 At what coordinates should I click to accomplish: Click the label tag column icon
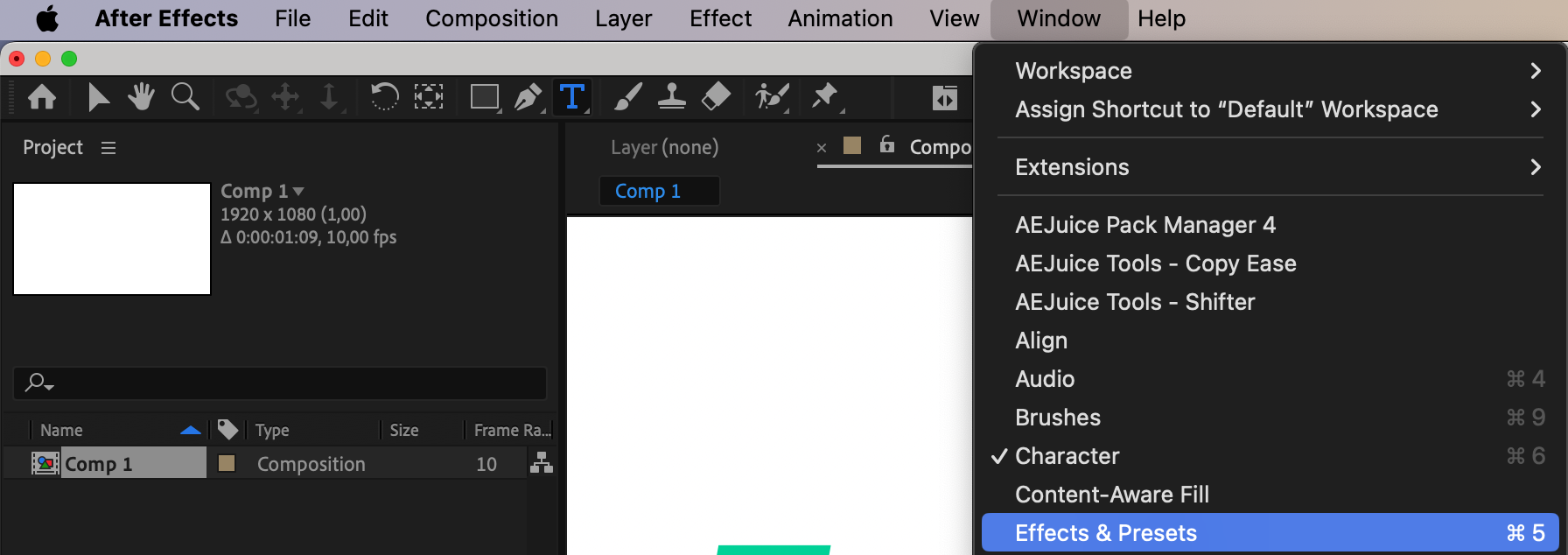click(227, 429)
